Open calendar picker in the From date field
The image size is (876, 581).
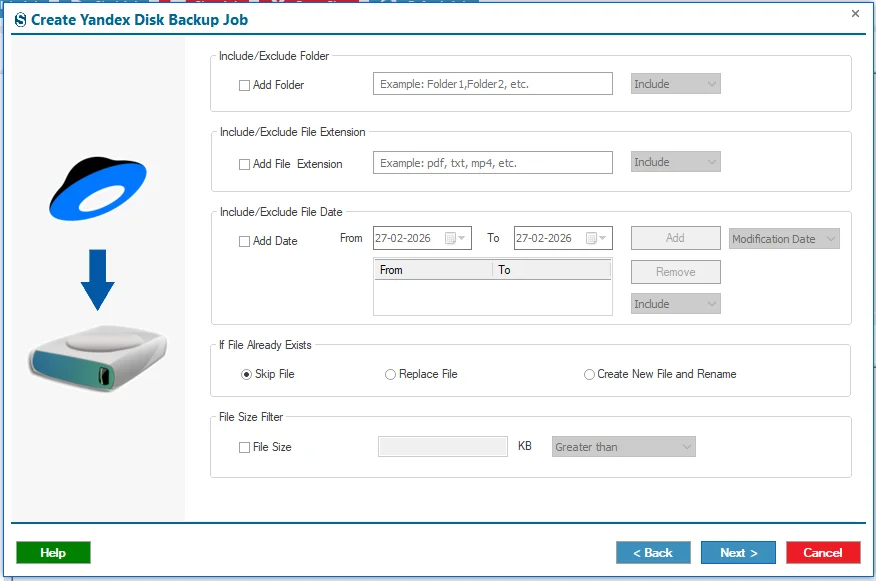455,239
